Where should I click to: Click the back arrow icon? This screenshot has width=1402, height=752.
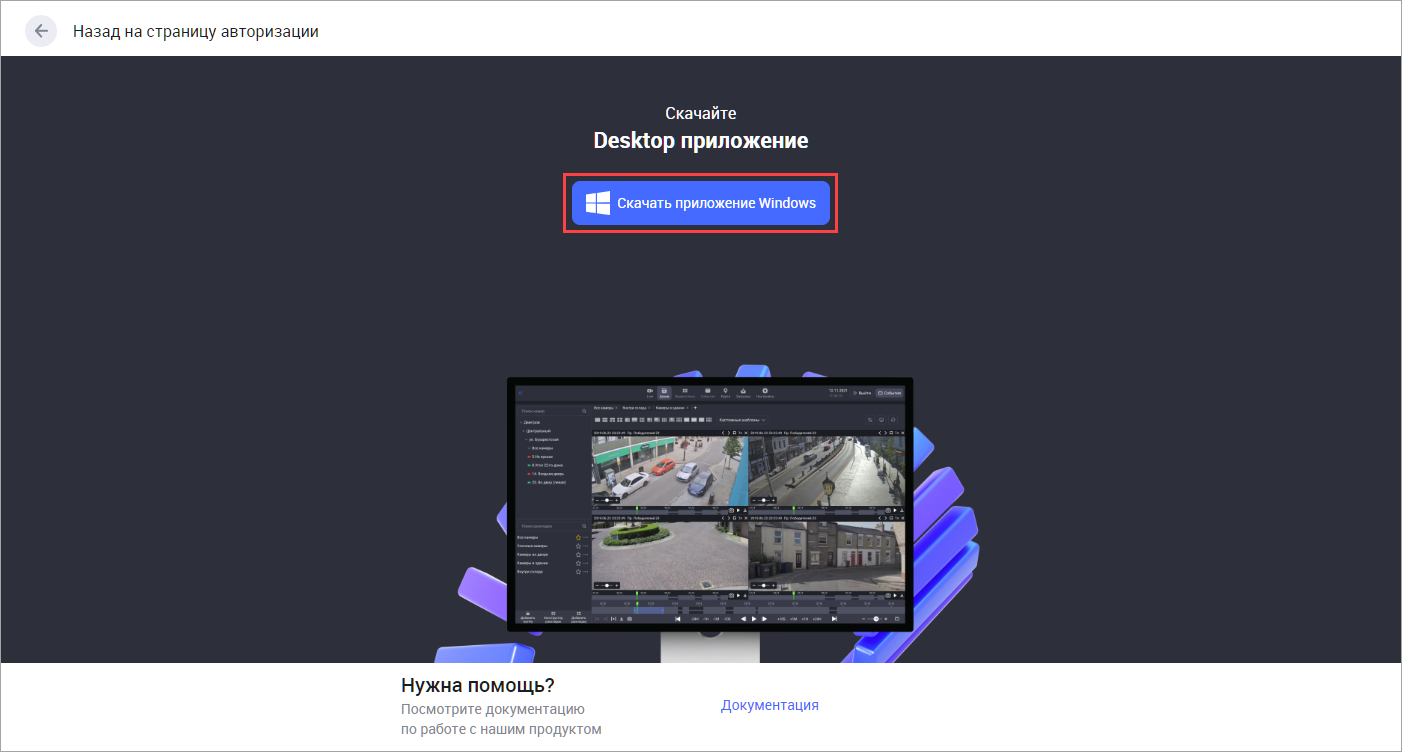(41, 31)
